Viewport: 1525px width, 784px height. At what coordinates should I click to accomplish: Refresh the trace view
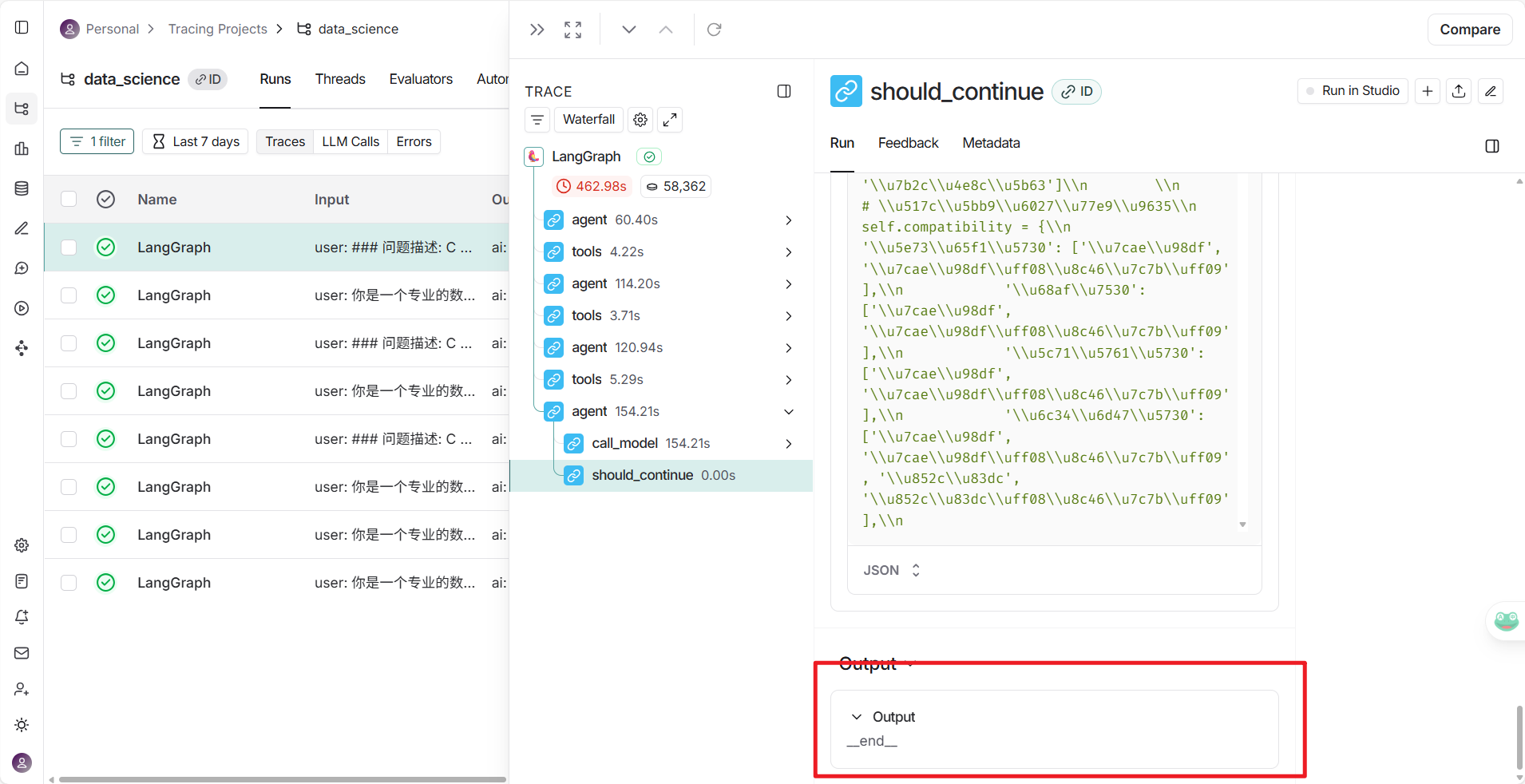[x=715, y=30]
